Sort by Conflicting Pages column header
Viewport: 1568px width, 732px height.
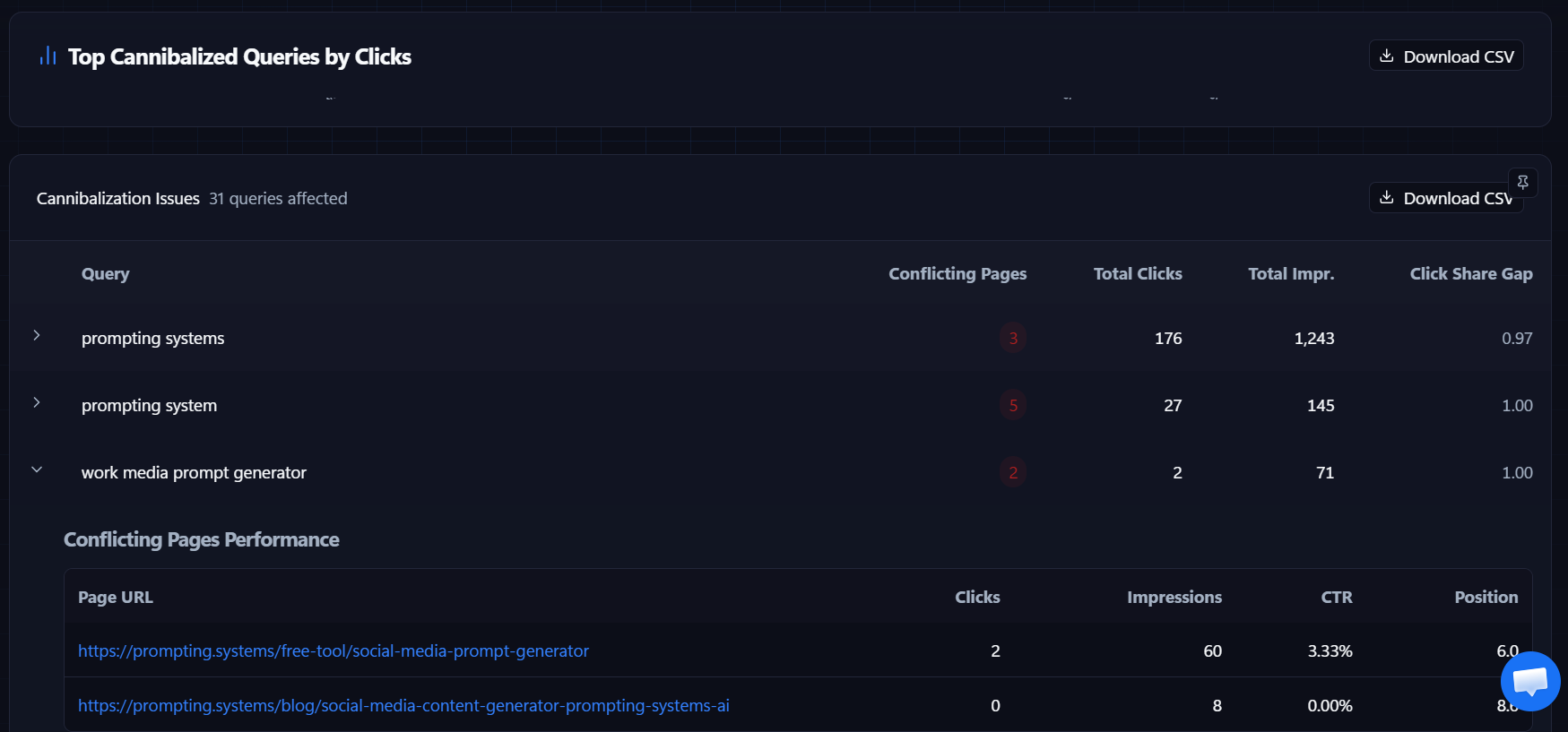tap(957, 274)
